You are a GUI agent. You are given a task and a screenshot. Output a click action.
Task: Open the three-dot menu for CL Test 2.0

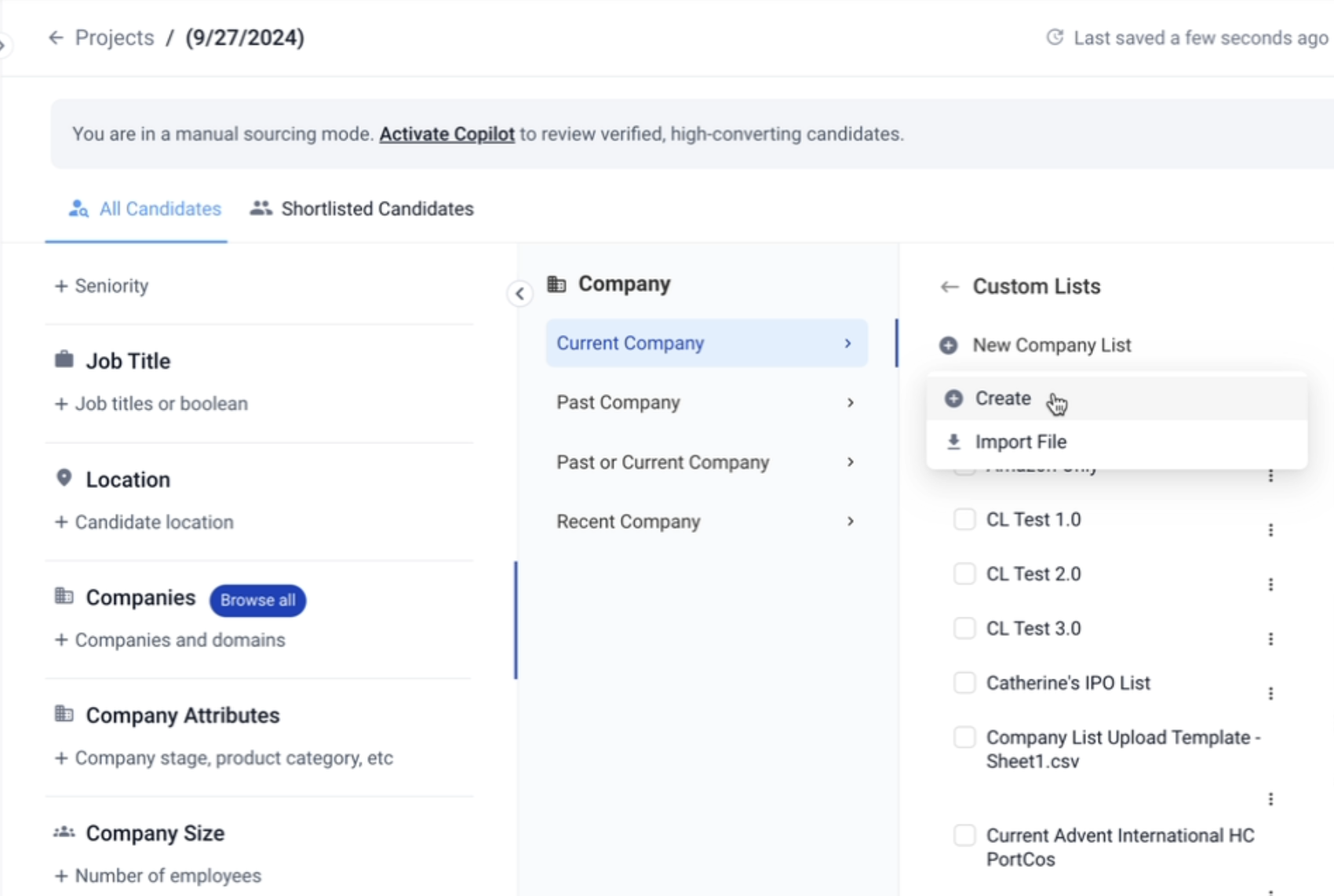1270,585
